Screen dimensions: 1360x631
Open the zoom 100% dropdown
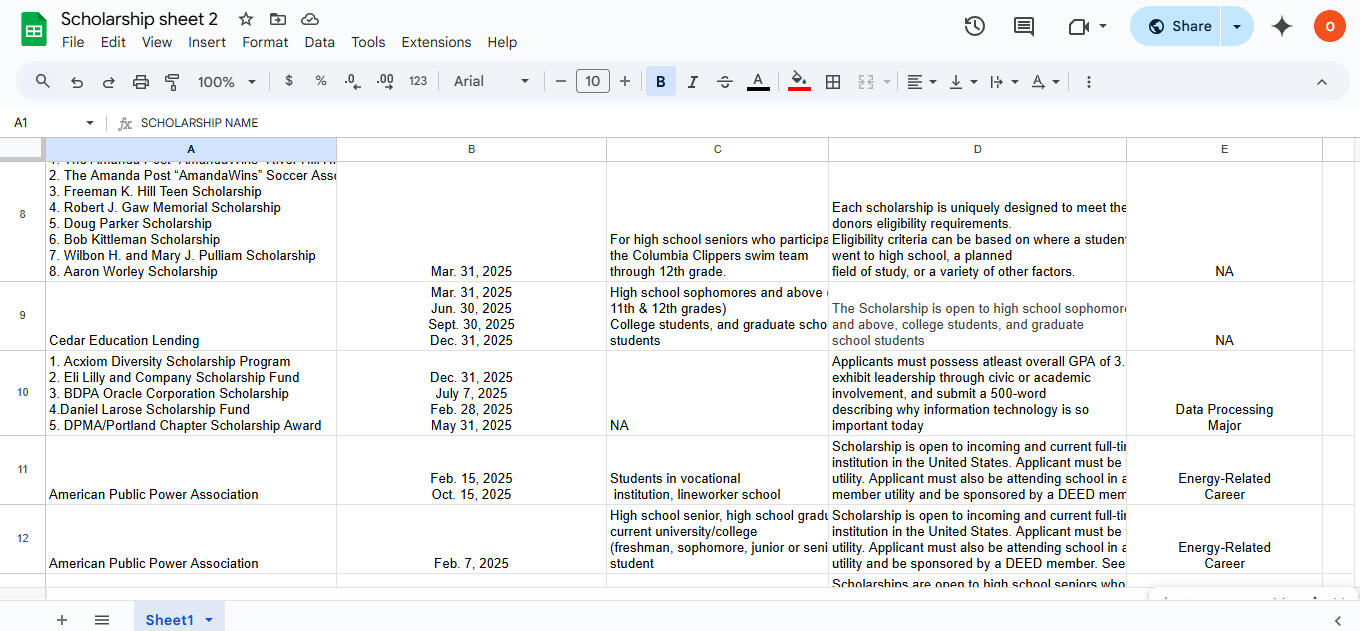pyautogui.click(x=226, y=82)
